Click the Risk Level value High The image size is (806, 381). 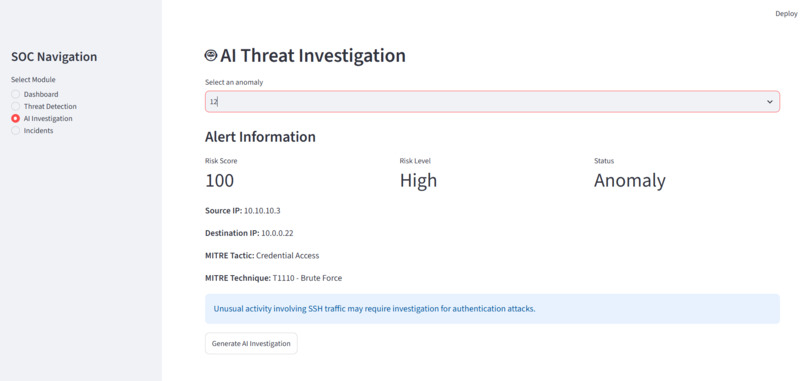[418, 180]
